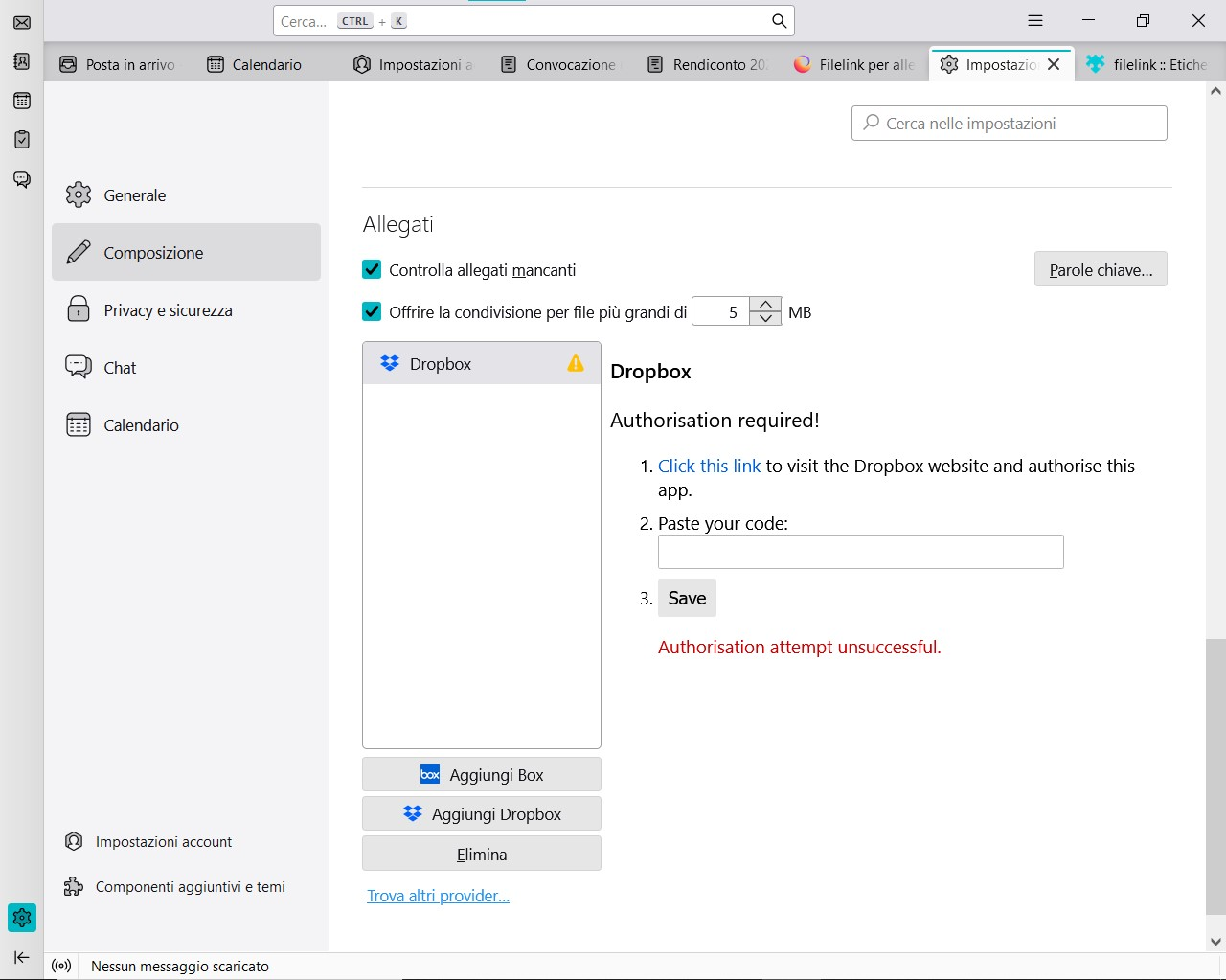
Task: Click the teal Settings gear icon
Action: click(x=22, y=918)
